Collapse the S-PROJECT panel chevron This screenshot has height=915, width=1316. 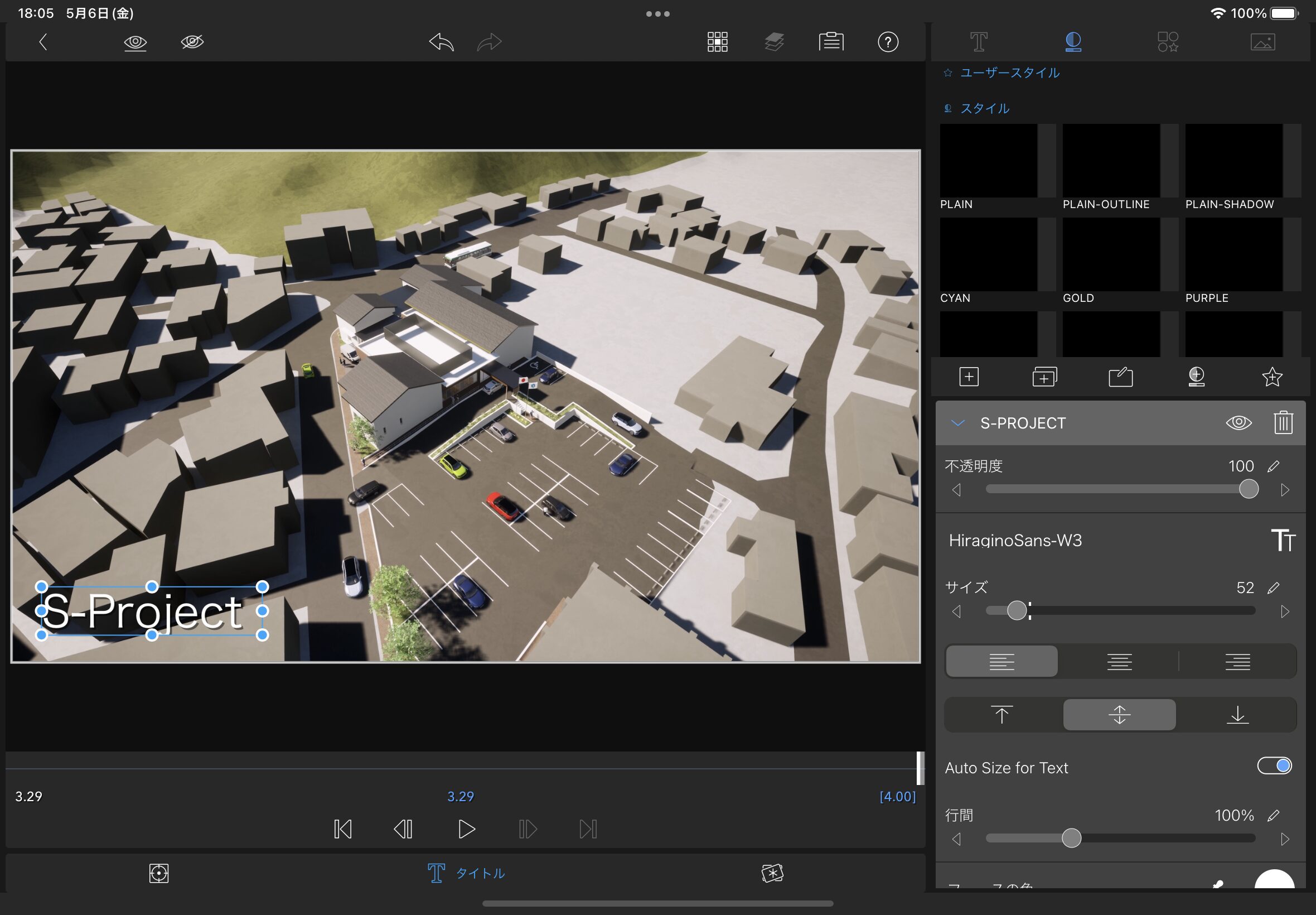[957, 423]
